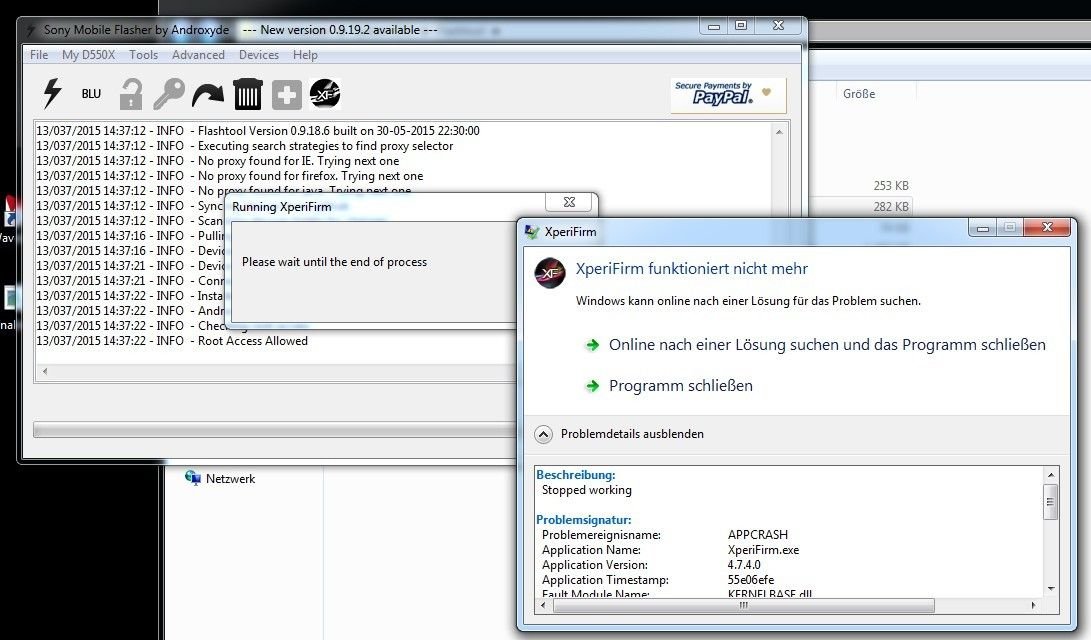Screen dimensions: 1091x640
Task: Click the open padlock Root icon
Action: coord(131,94)
